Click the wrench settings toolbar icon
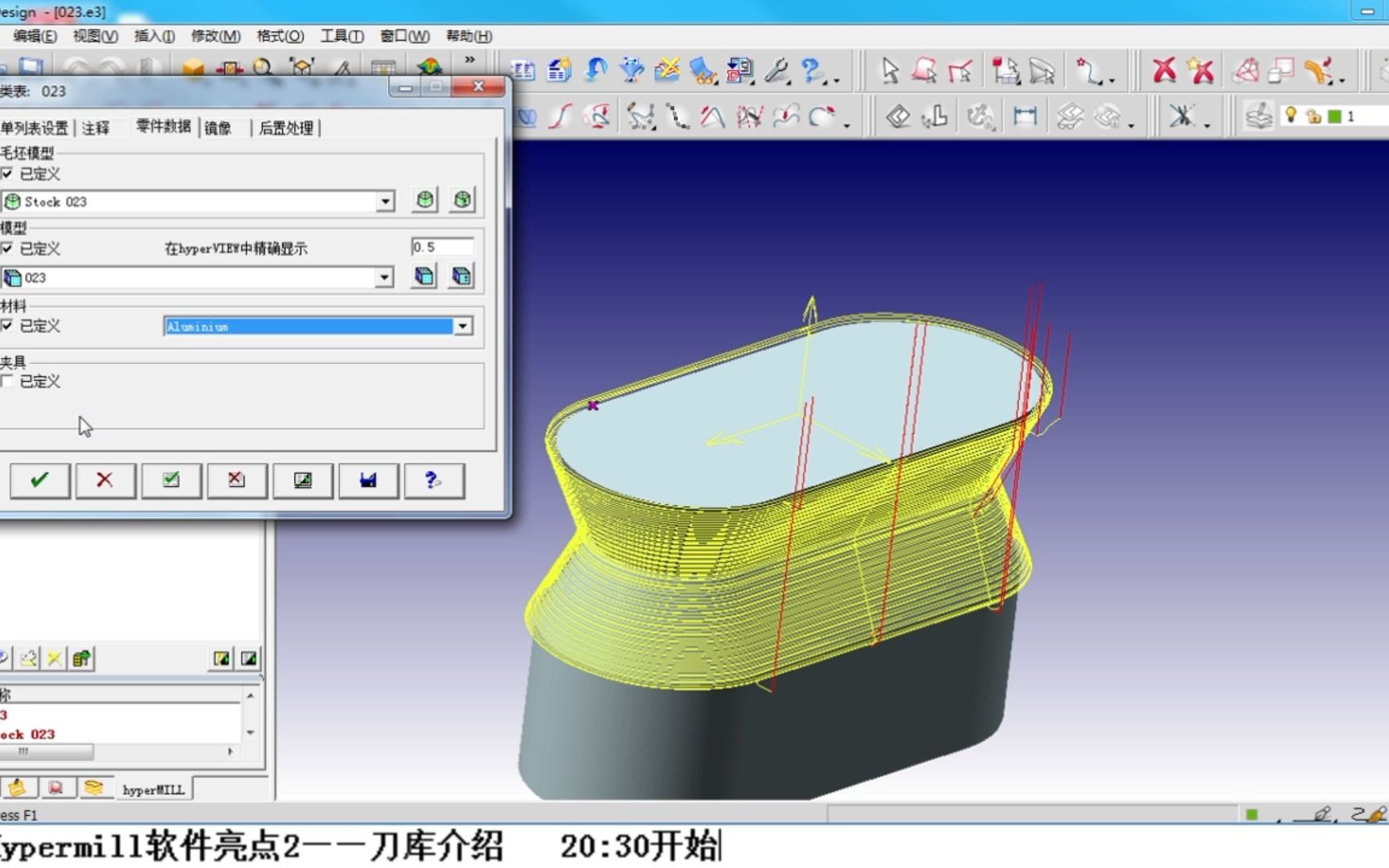 pos(777,71)
